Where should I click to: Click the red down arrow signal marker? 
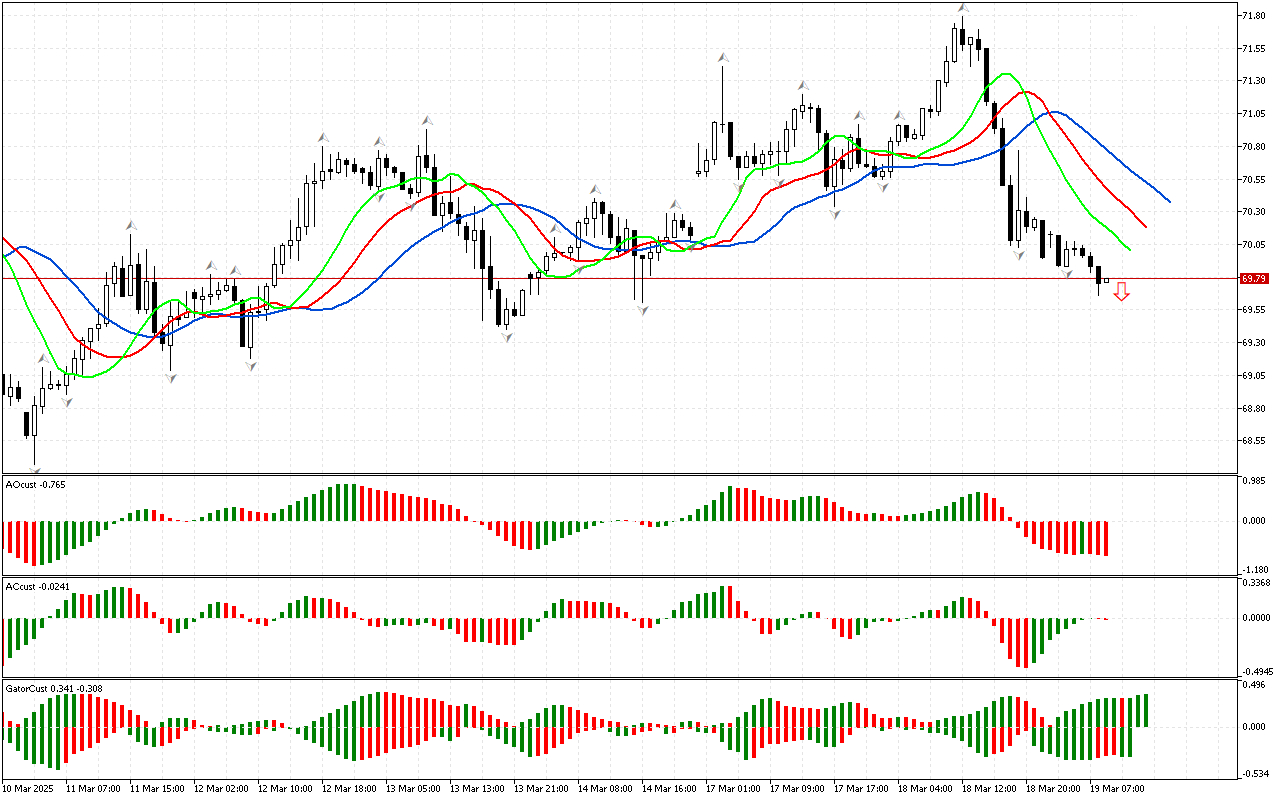point(1121,291)
